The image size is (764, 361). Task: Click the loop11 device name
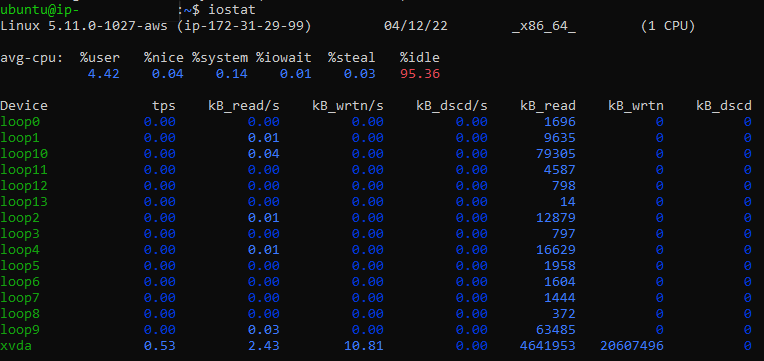[x=24, y=170]
